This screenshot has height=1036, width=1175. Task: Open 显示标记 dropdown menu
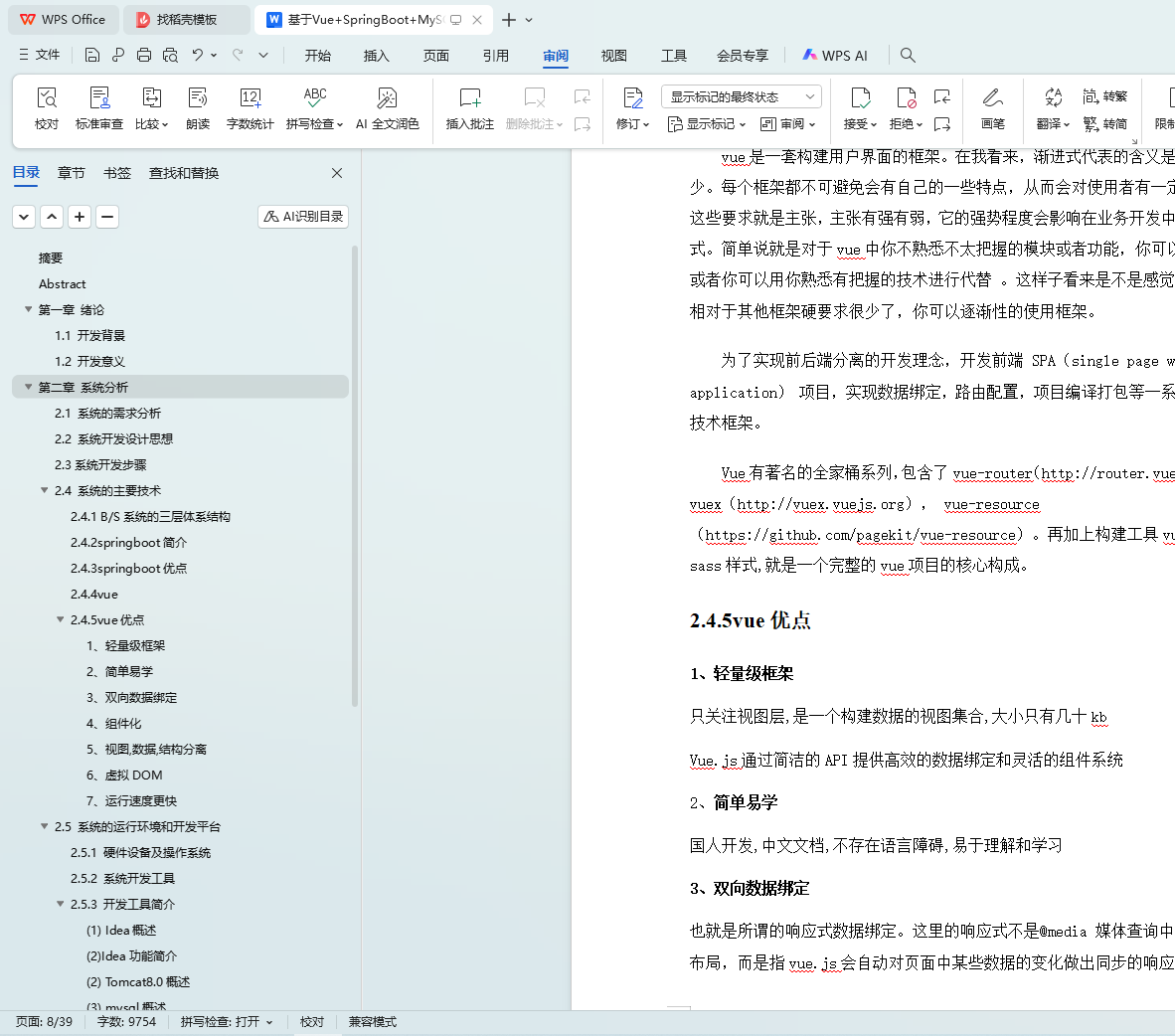click(707, 123)
